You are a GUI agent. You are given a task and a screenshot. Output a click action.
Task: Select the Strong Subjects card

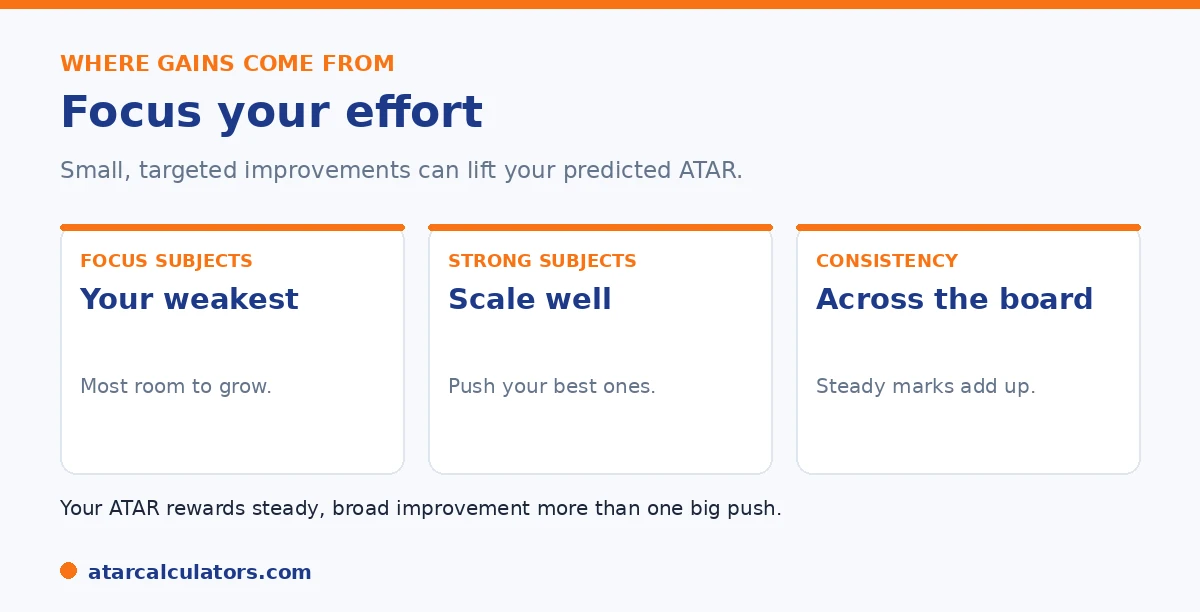click(x=600, y=349)
